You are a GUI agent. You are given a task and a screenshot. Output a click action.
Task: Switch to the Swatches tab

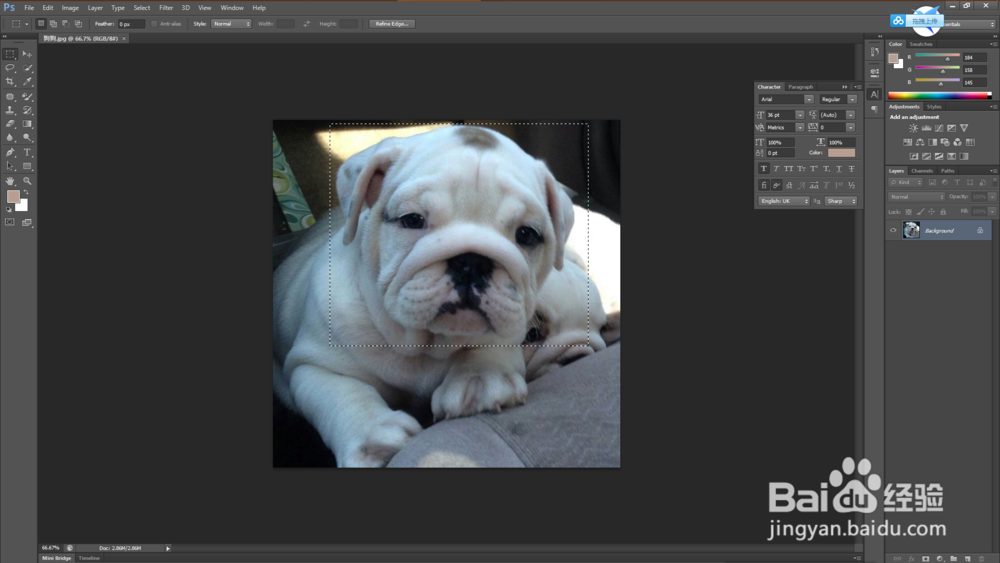click(920, 44)
